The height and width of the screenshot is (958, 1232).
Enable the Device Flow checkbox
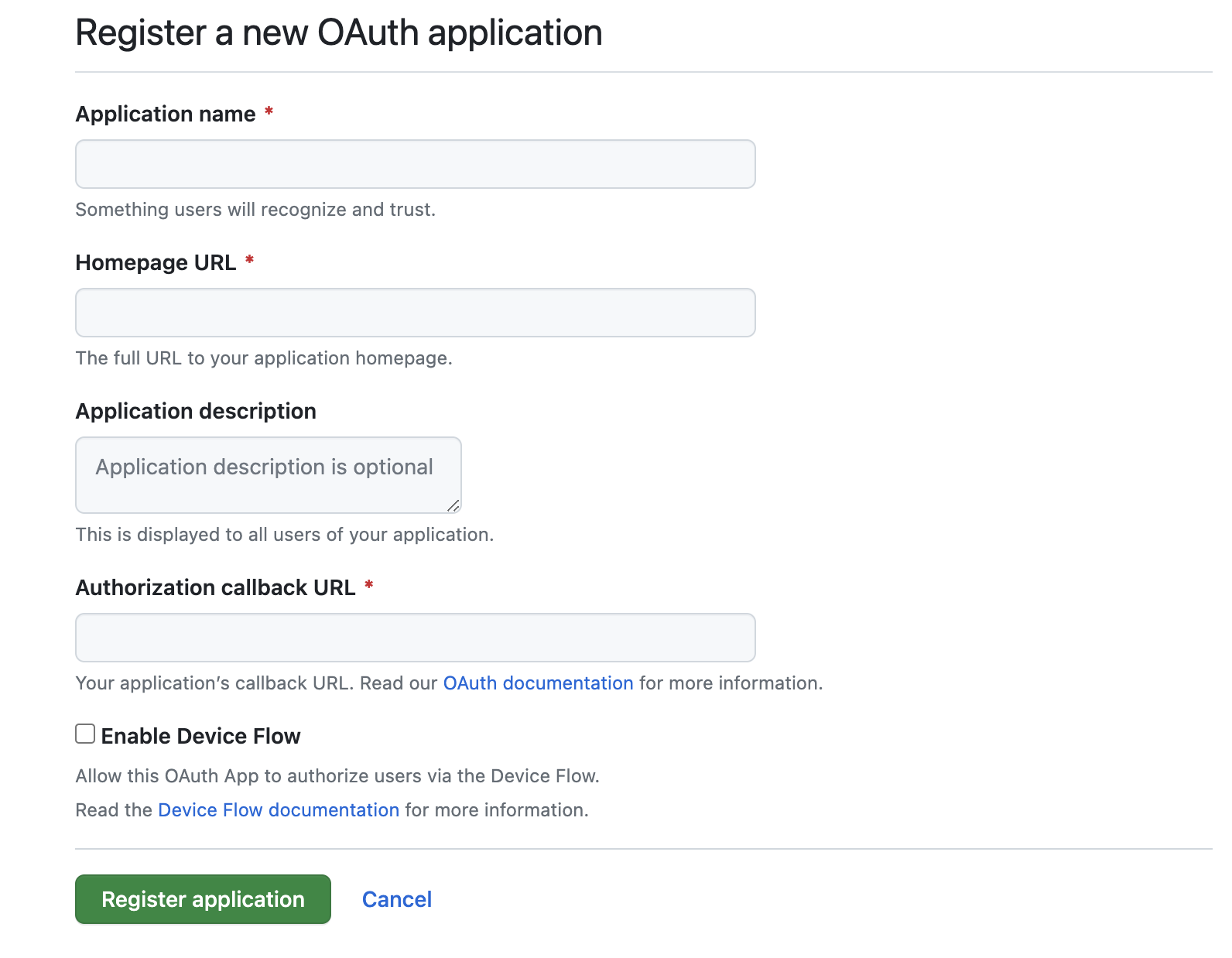(x=84, y=734)
